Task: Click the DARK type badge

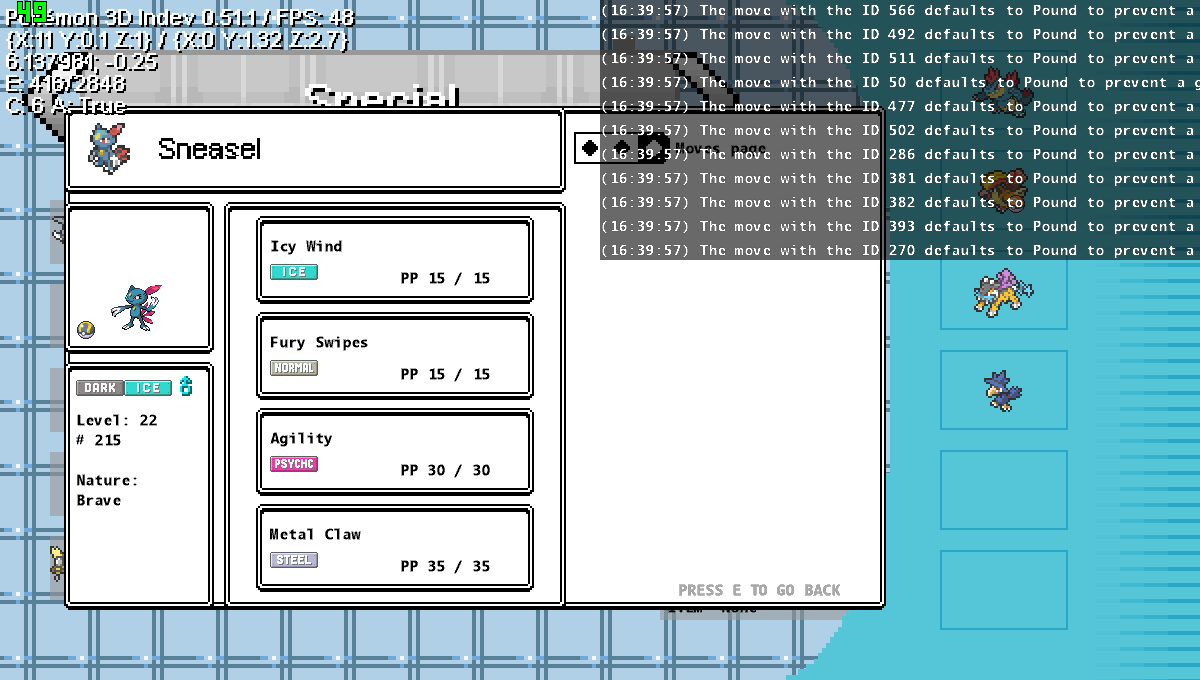Action: click(100, 388)
